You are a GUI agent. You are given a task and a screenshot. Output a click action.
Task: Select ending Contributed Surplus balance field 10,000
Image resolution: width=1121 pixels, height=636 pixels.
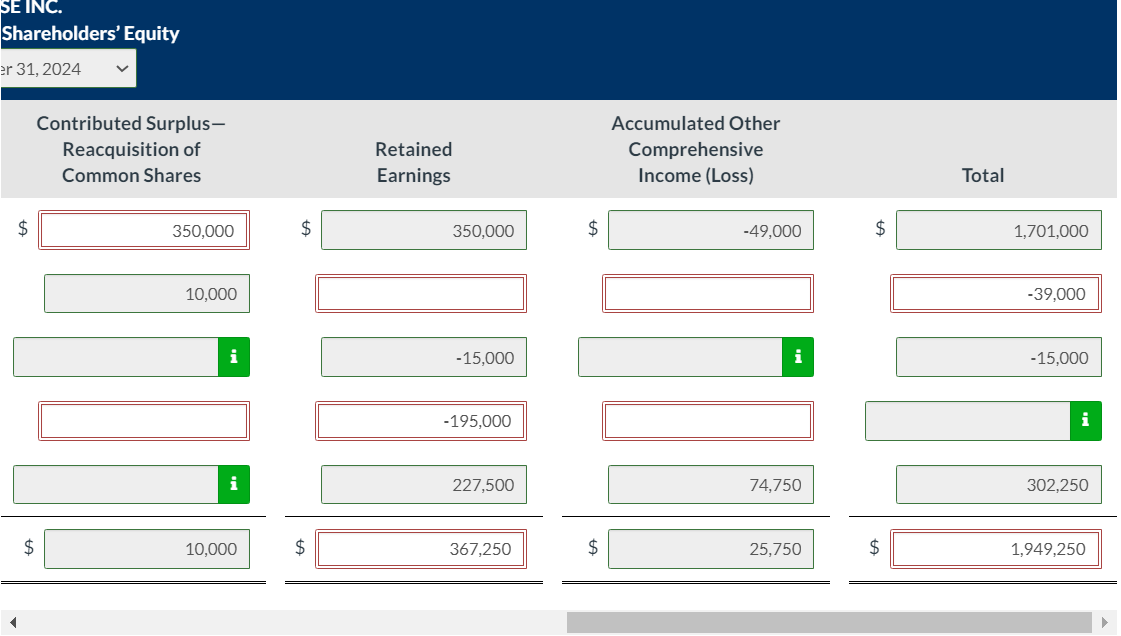click(147, 549)
